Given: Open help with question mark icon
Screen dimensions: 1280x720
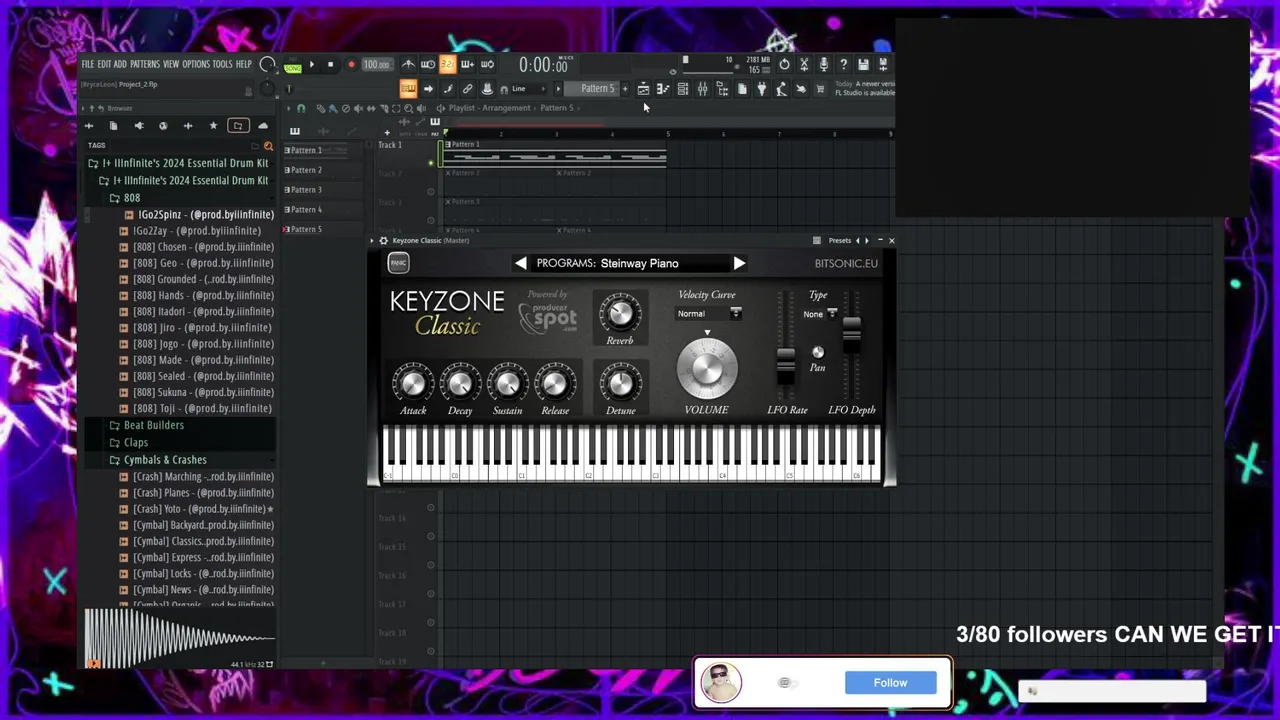Looking at the screenshot, I should pos(843,65).
